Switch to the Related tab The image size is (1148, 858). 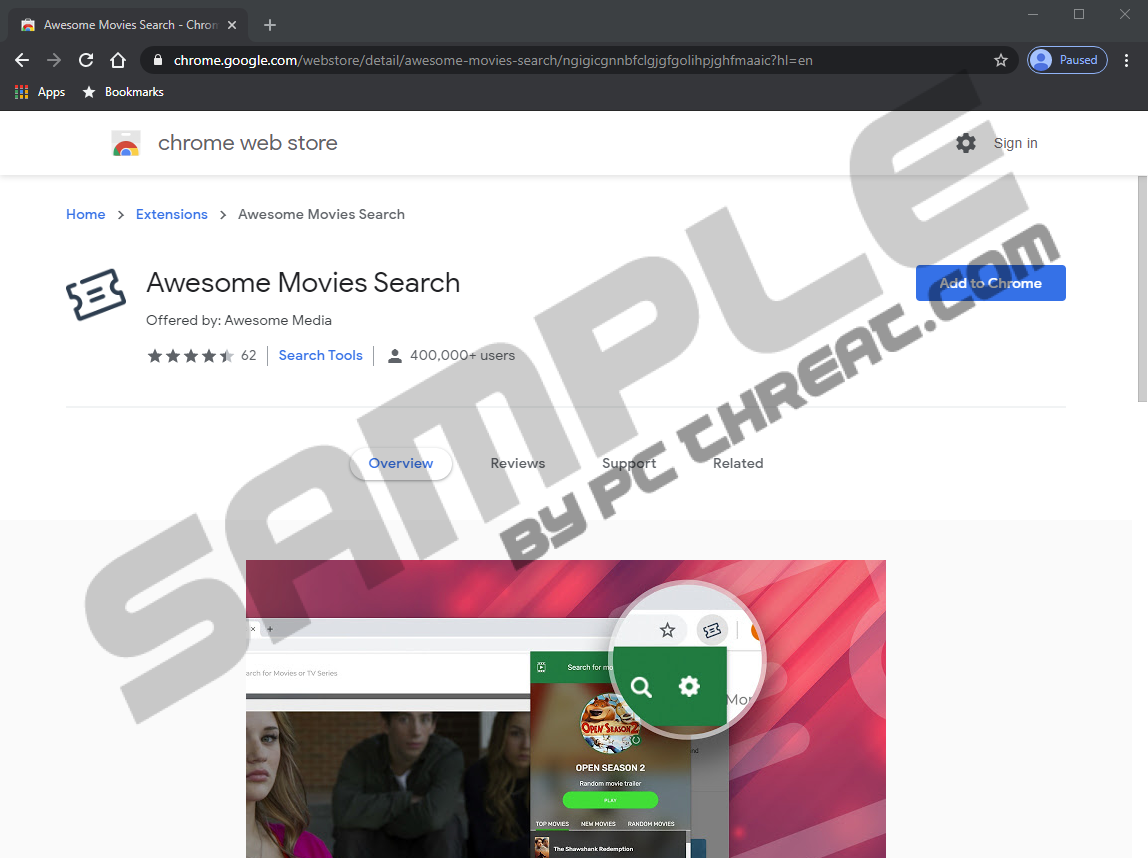click(738, 463)
